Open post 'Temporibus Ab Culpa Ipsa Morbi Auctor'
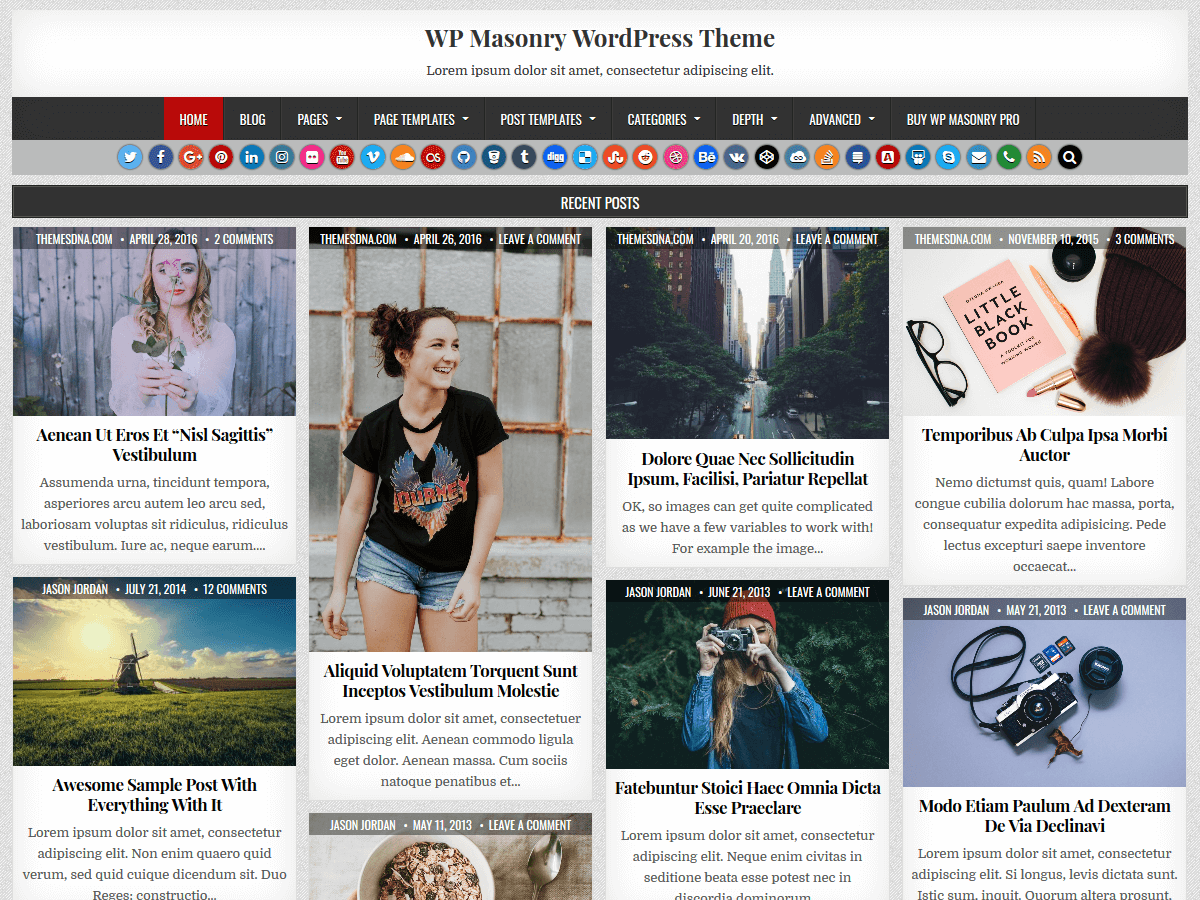 [1044, 445]
